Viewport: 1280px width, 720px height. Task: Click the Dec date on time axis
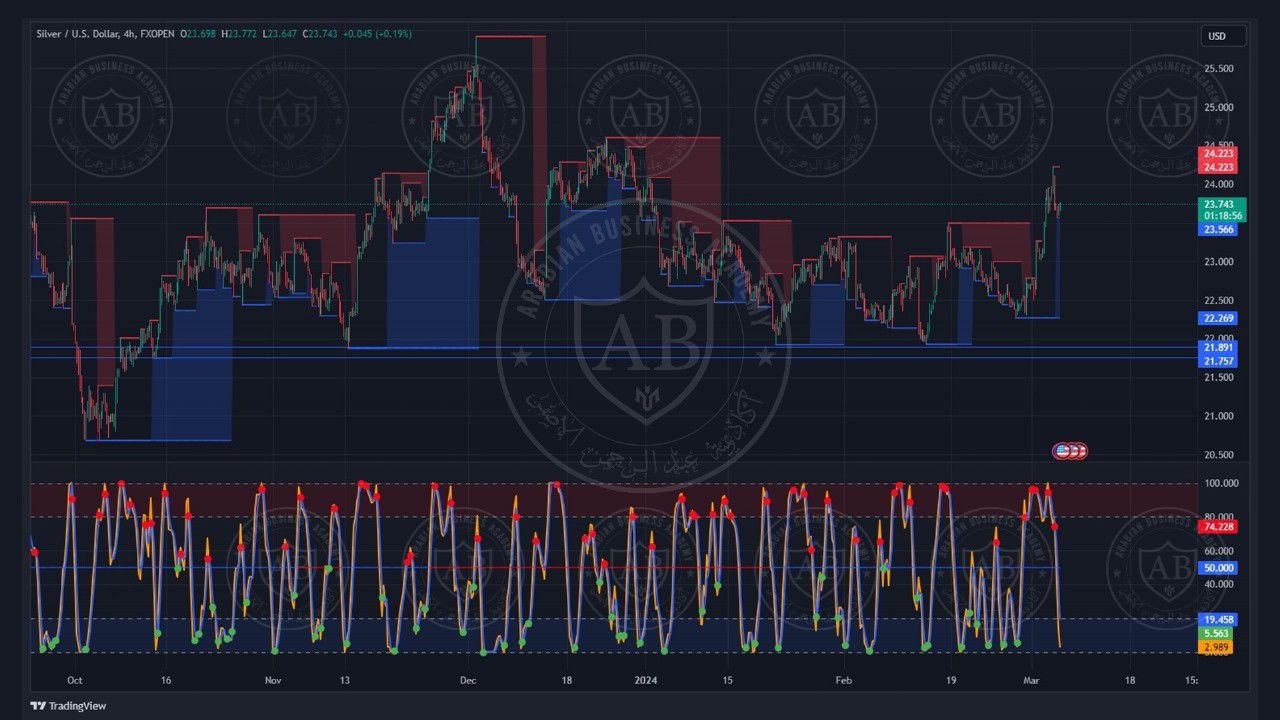coord(468,680)
